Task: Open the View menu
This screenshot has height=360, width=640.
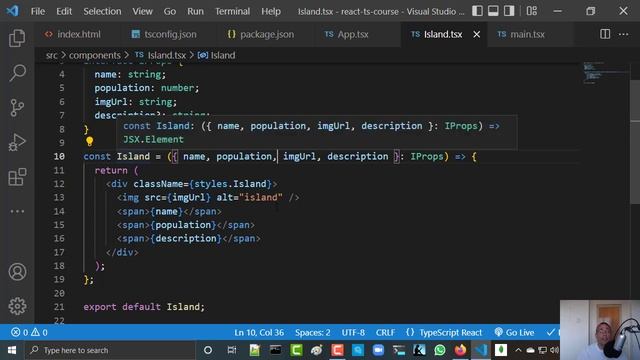Action: point(142,11)
